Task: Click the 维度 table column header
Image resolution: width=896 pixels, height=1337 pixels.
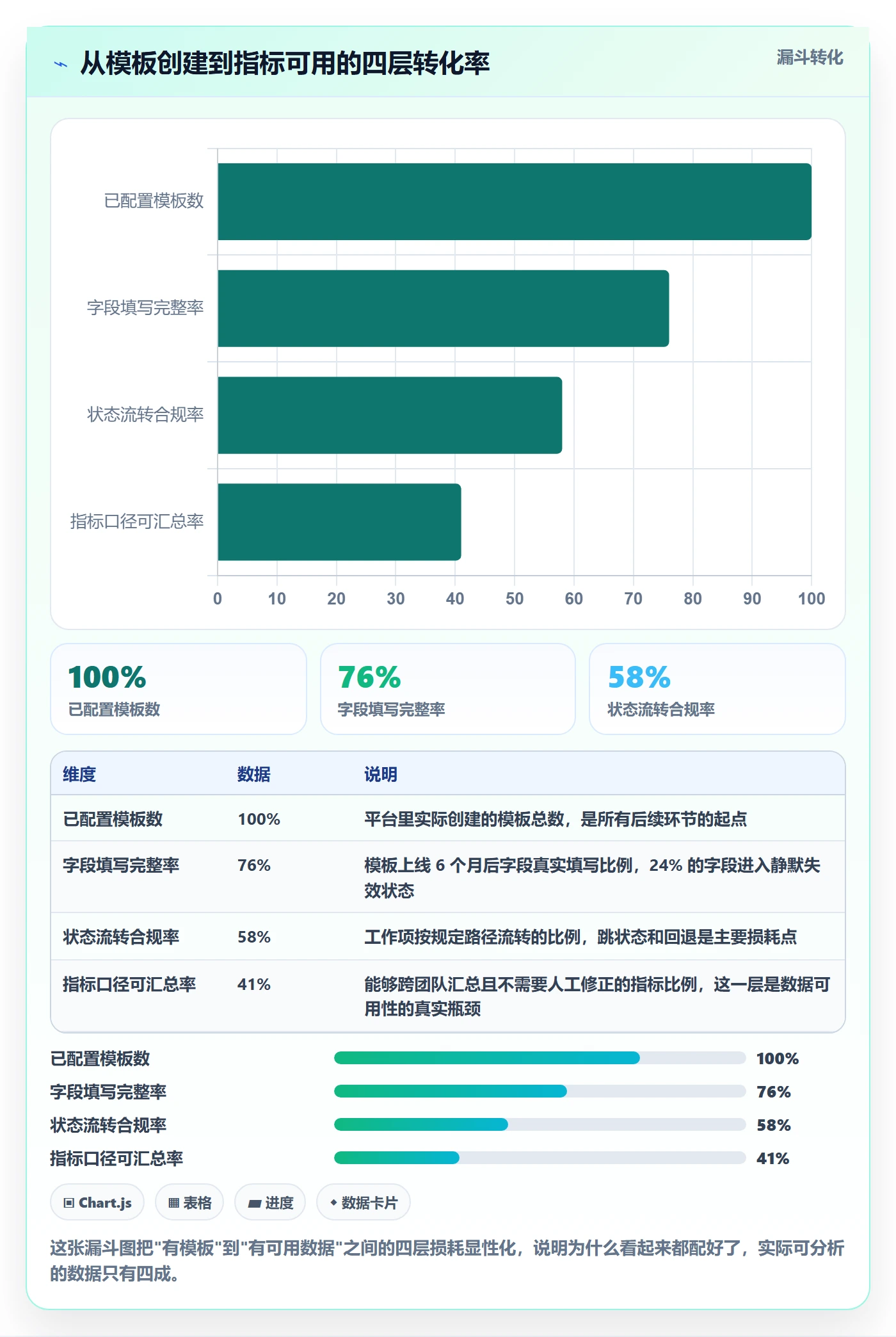Action: click(x=79, y=774)
